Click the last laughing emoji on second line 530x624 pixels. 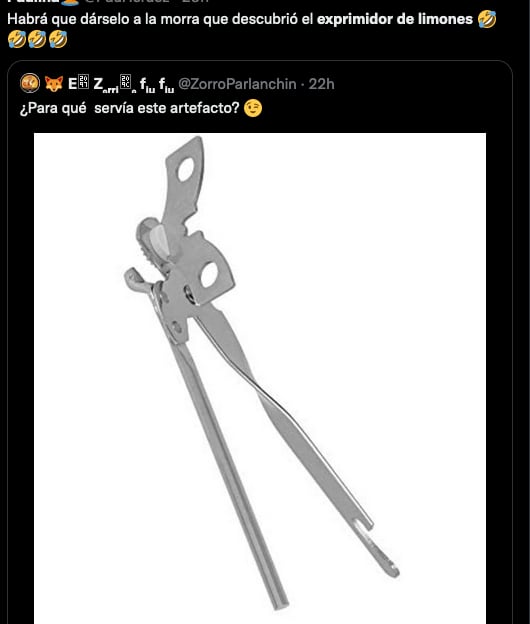(x=58, y=39)
